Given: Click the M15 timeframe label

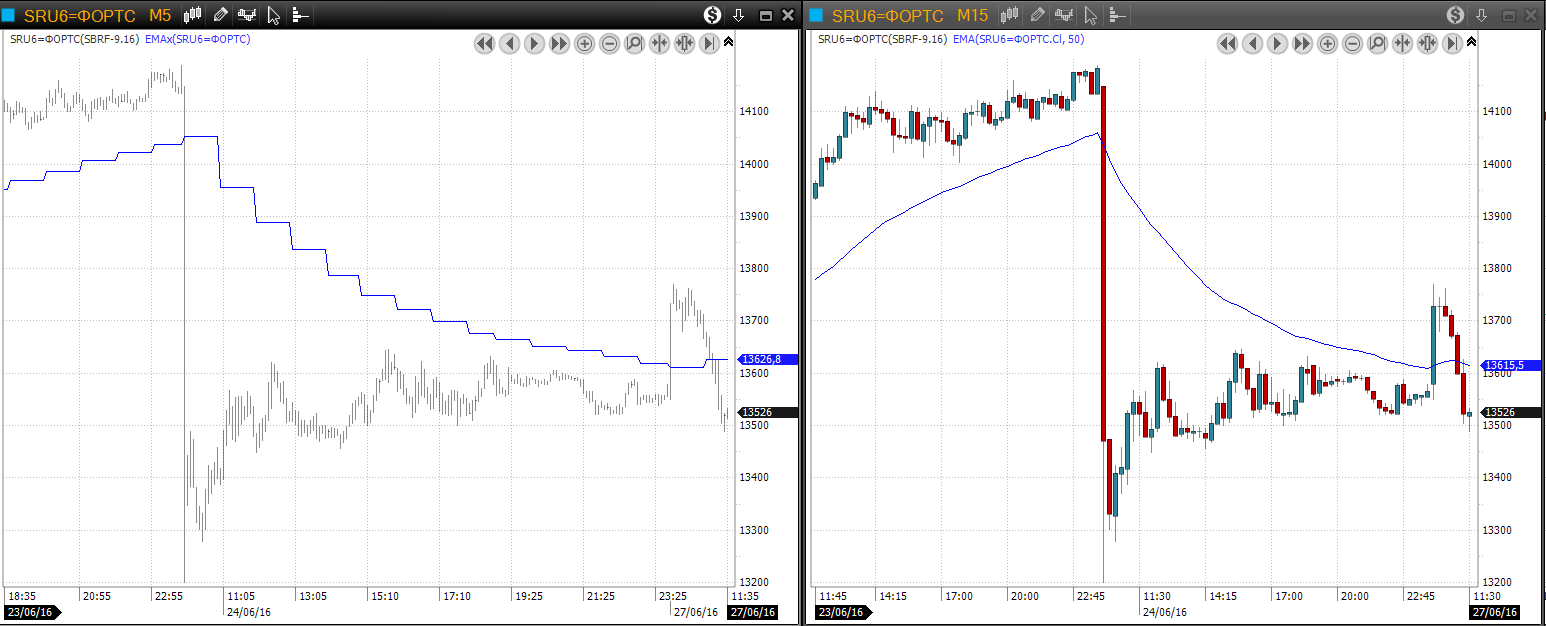Looking at the screenshot, I should [x=972, y=15].
